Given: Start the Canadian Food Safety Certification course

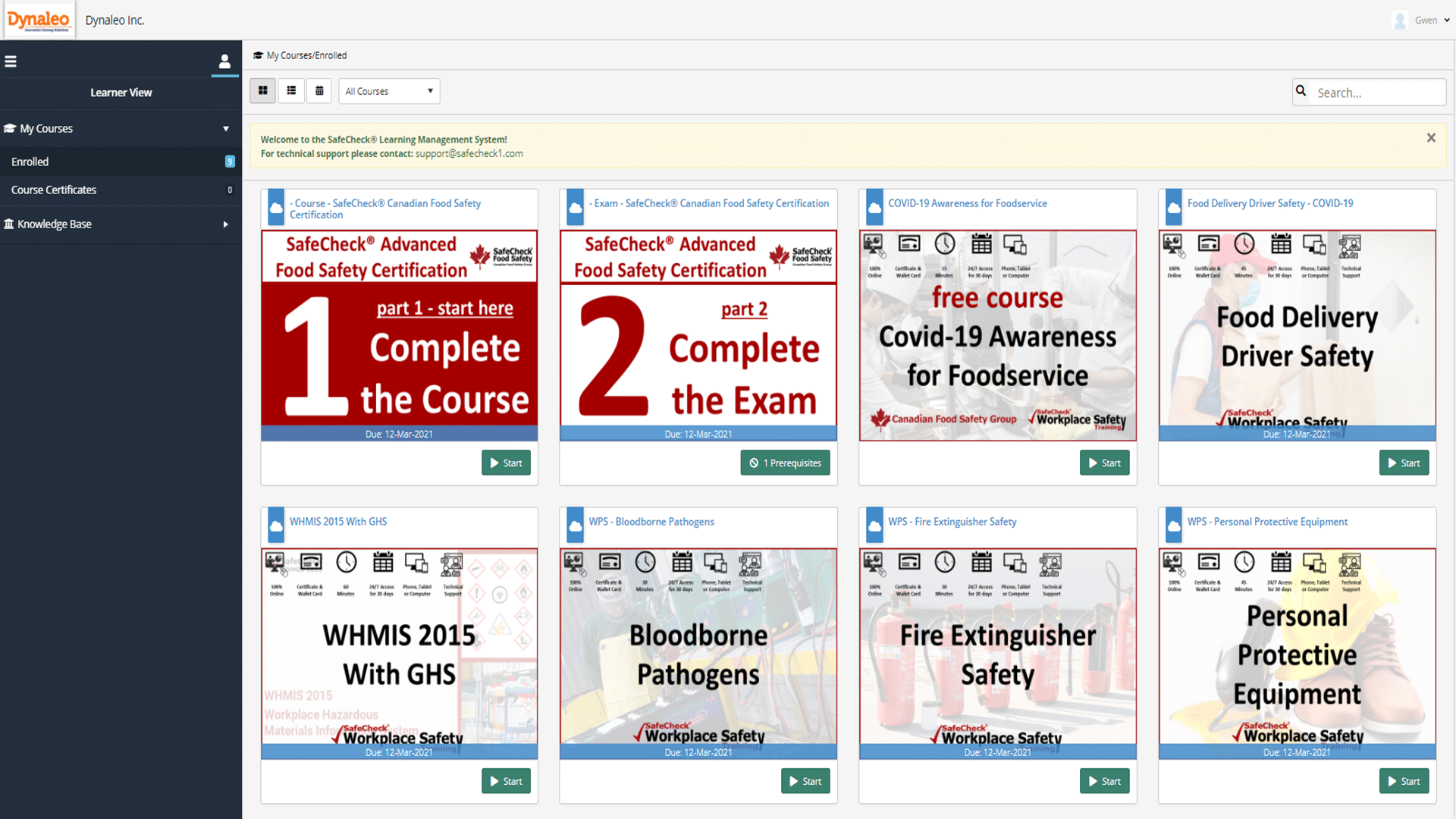Looking at the screenshot, I should [x=506, y=463].
